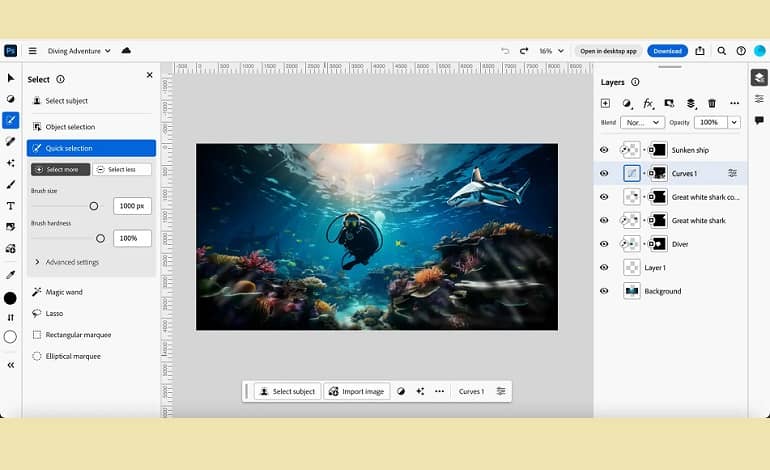Add a new layer
This screenshot has width=770, height=470.
click(605, 103)
